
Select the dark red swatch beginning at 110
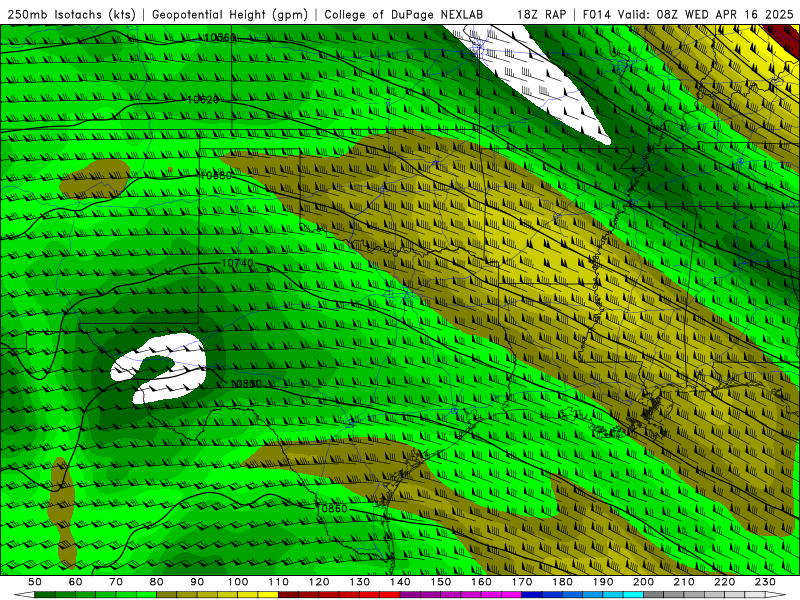click(x=289, y=596)
